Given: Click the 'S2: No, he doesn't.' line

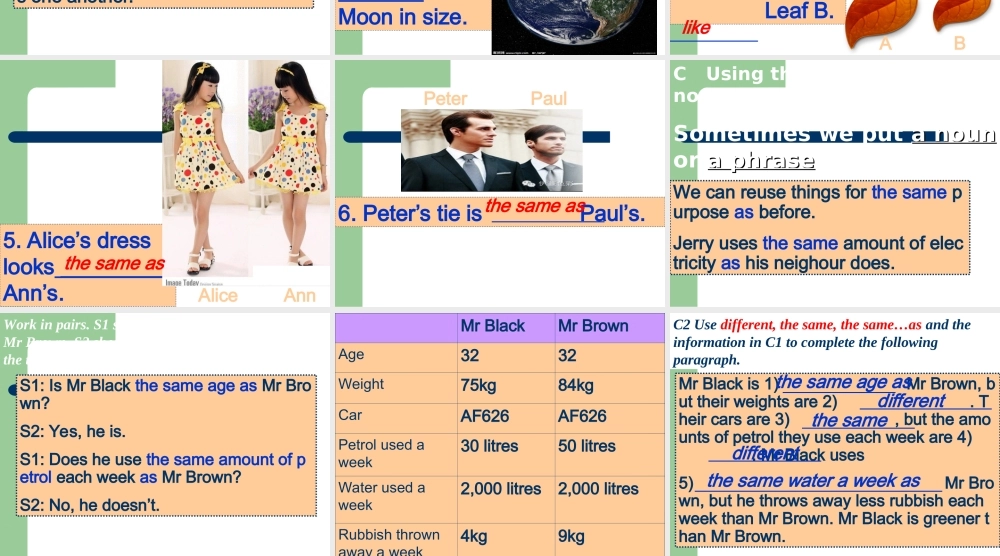Looking at the screenshot, I should click(90, 506).
